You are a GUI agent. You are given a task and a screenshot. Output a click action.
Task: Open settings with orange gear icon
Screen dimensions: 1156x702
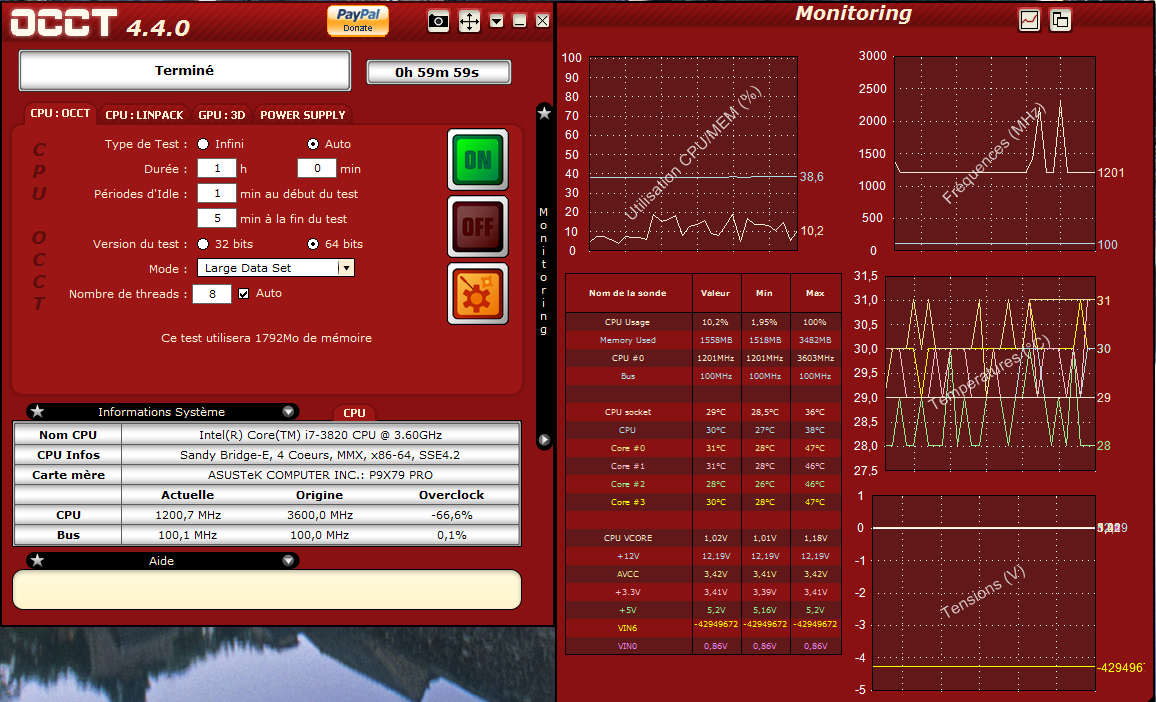(x=478, y=294)
